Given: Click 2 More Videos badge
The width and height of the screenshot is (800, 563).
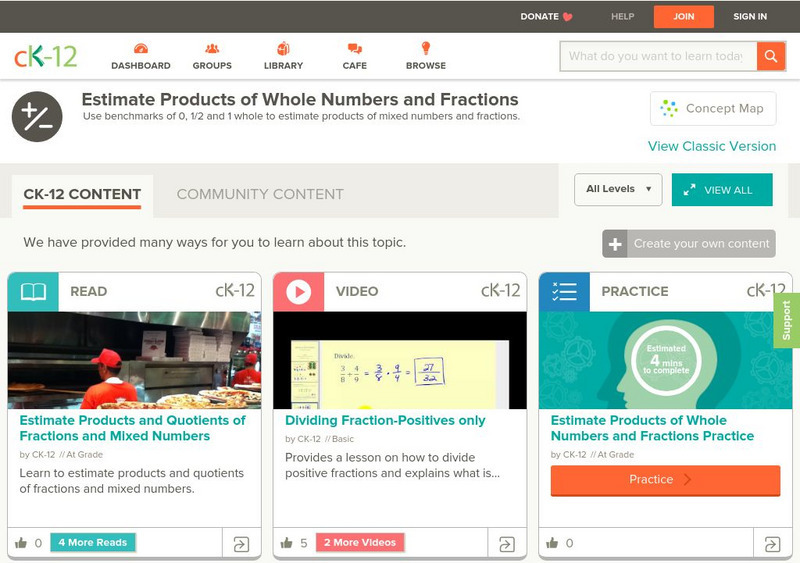Looking at the screenshot, I should (x=360, y=543).
